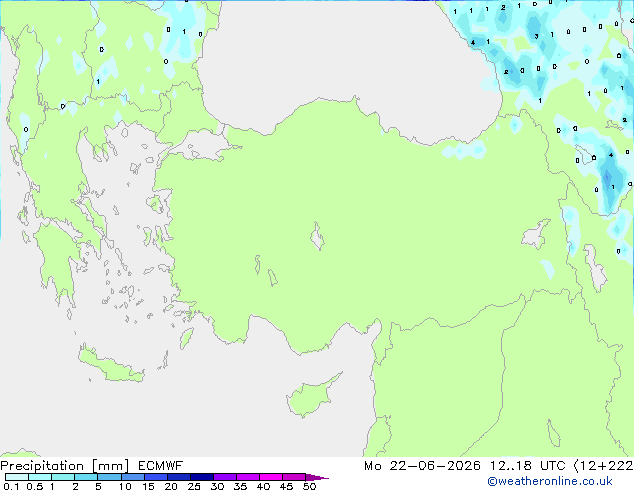Viewport: 634px width, 490px height.
Task: Pick the 10–15 mm legend color swatch
Action: (x=132, y=477)
